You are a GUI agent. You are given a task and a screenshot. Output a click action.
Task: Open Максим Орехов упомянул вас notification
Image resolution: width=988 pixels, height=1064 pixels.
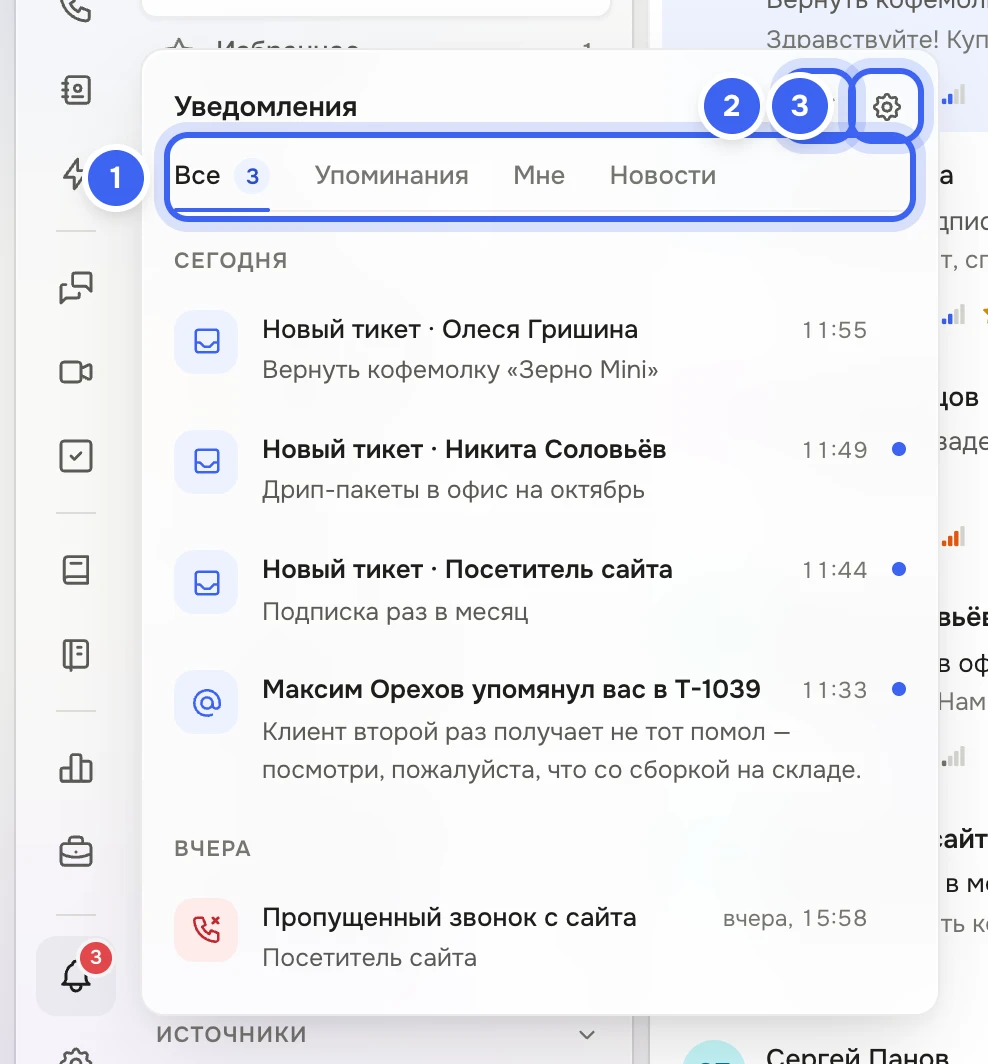[540, 729]
